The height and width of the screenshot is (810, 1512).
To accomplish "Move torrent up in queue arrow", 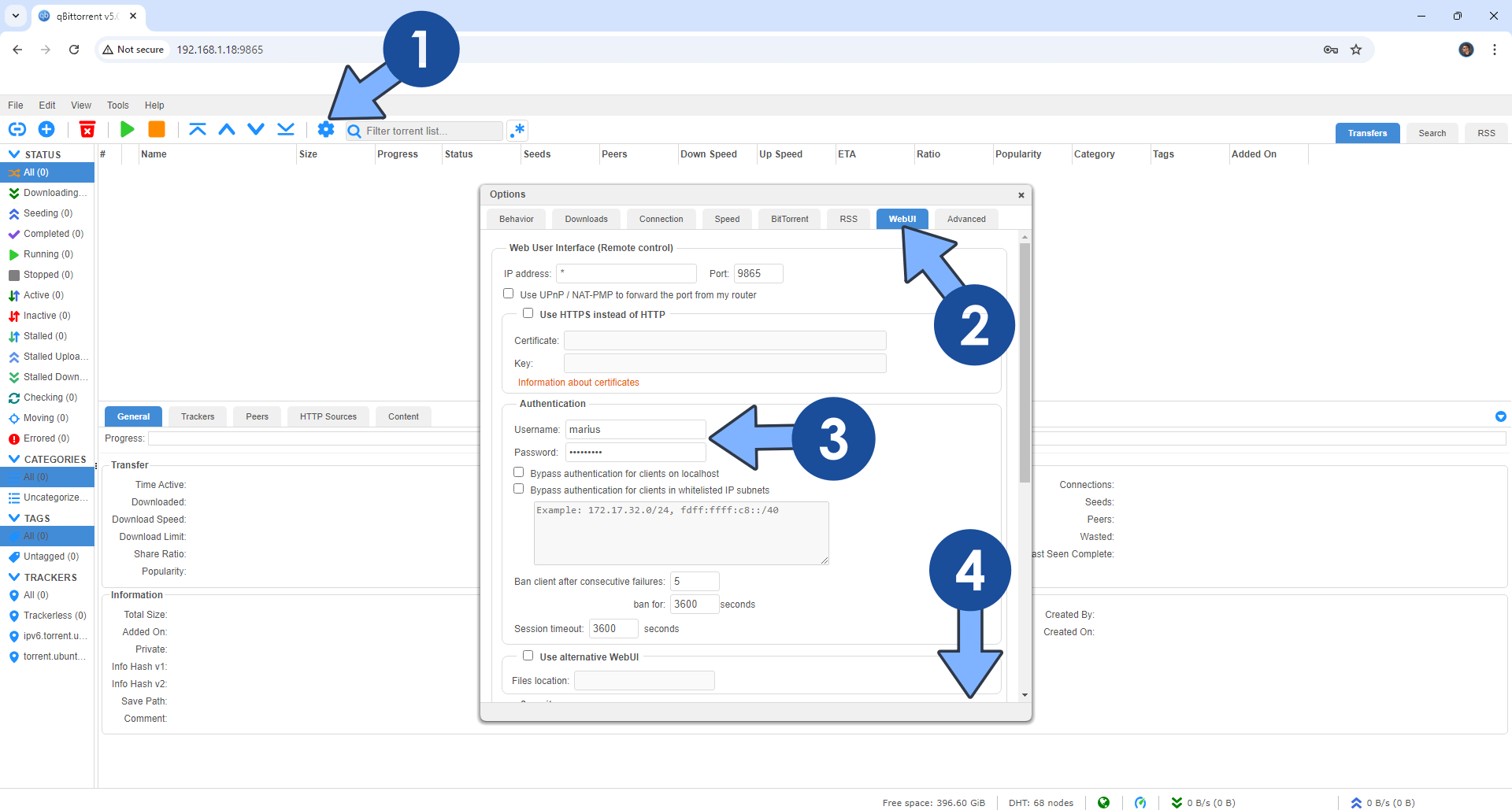I will 227,129.
